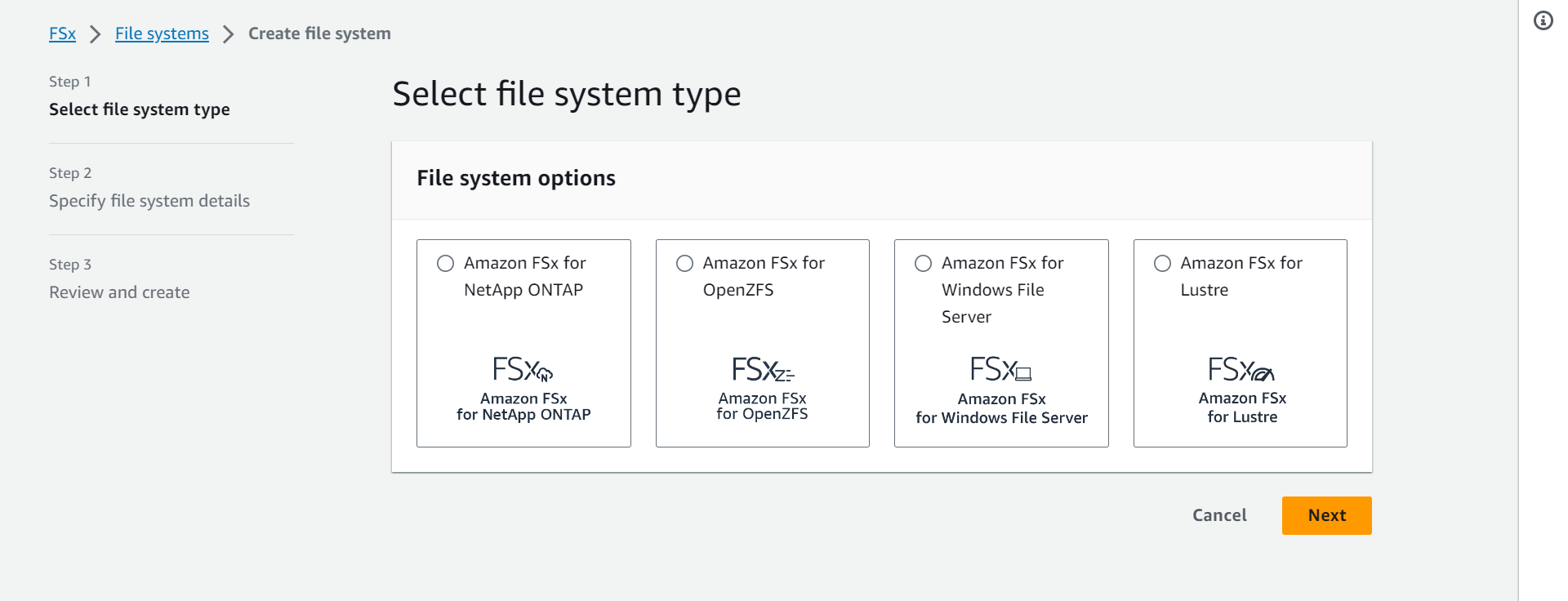
Task: Click the Cancel button
Action: 1219,515
